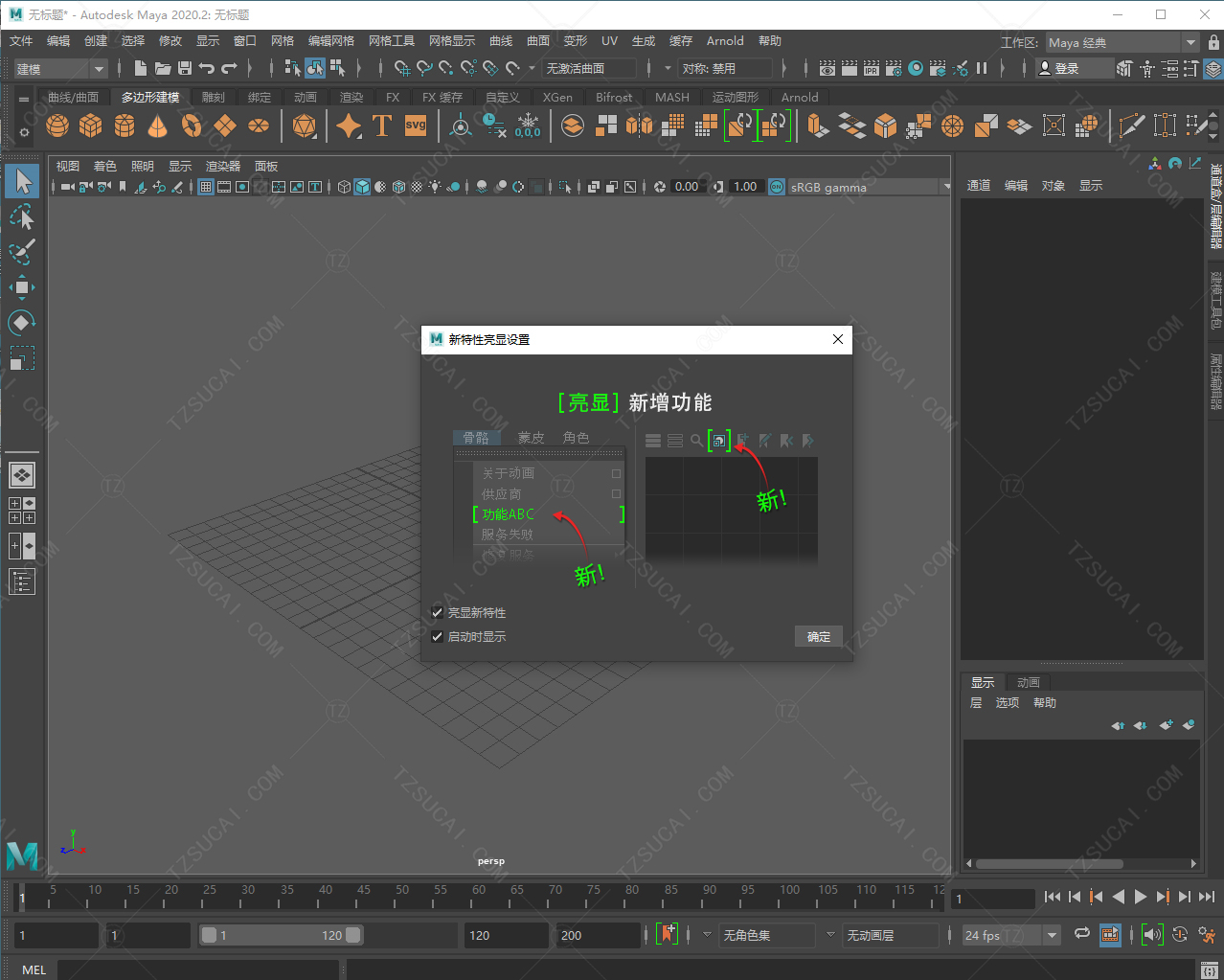Click the snap to grid magnet icon

(402, 68)
